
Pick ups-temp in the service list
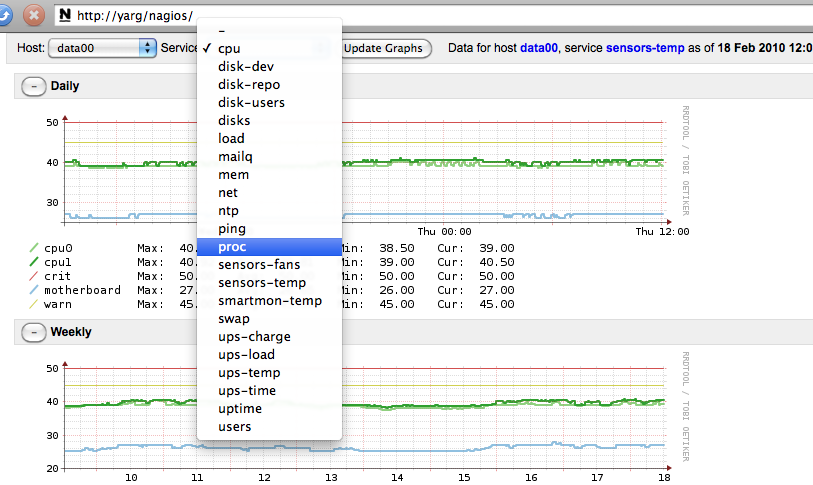pos(269,373)
